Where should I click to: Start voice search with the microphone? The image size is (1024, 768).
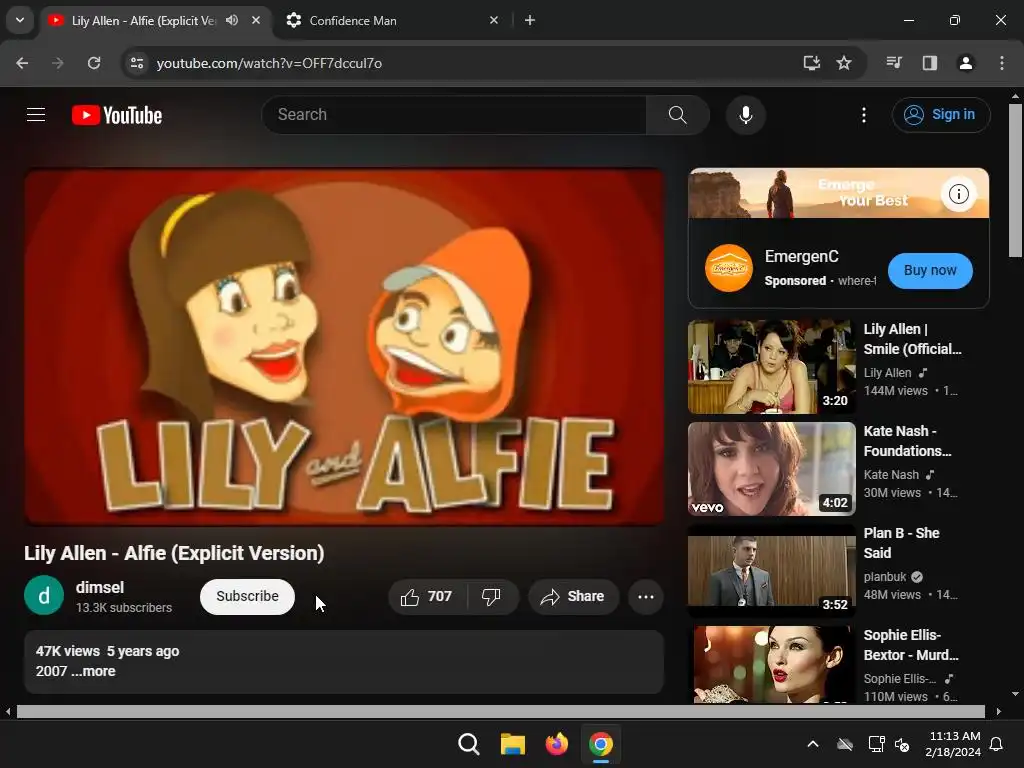745,115
